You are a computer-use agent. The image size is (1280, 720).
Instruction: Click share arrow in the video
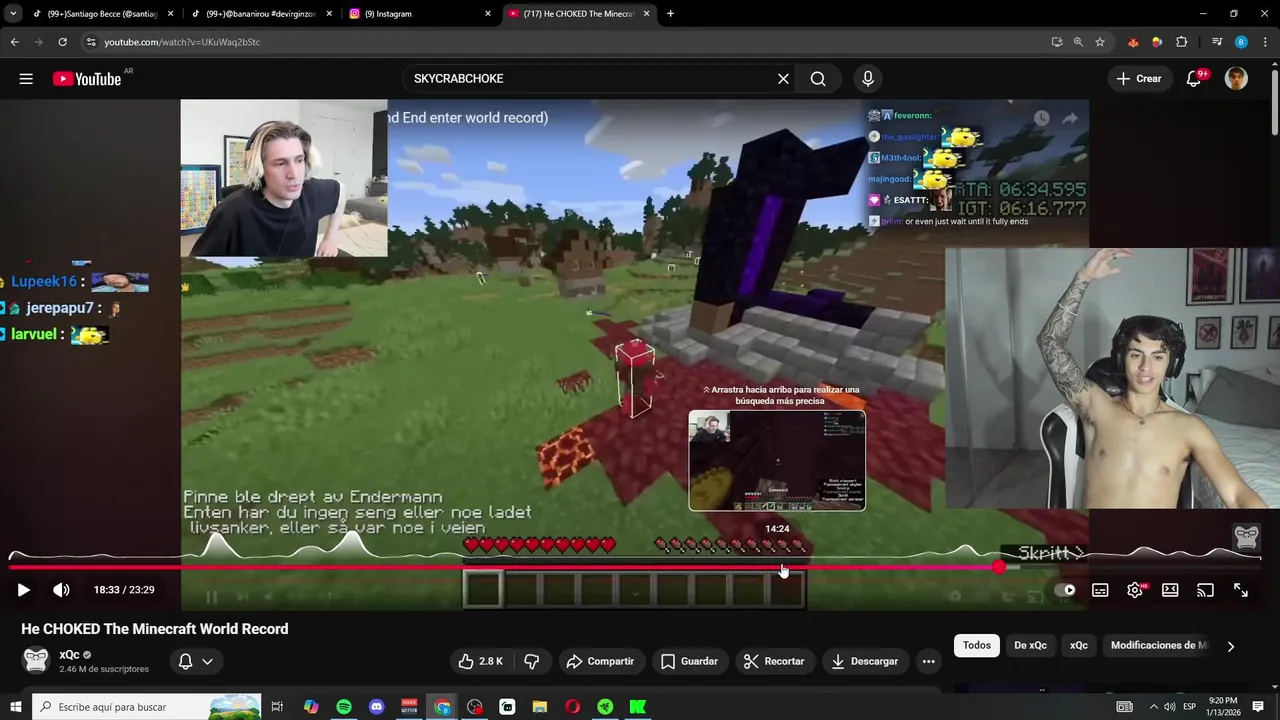[1070, 118]
